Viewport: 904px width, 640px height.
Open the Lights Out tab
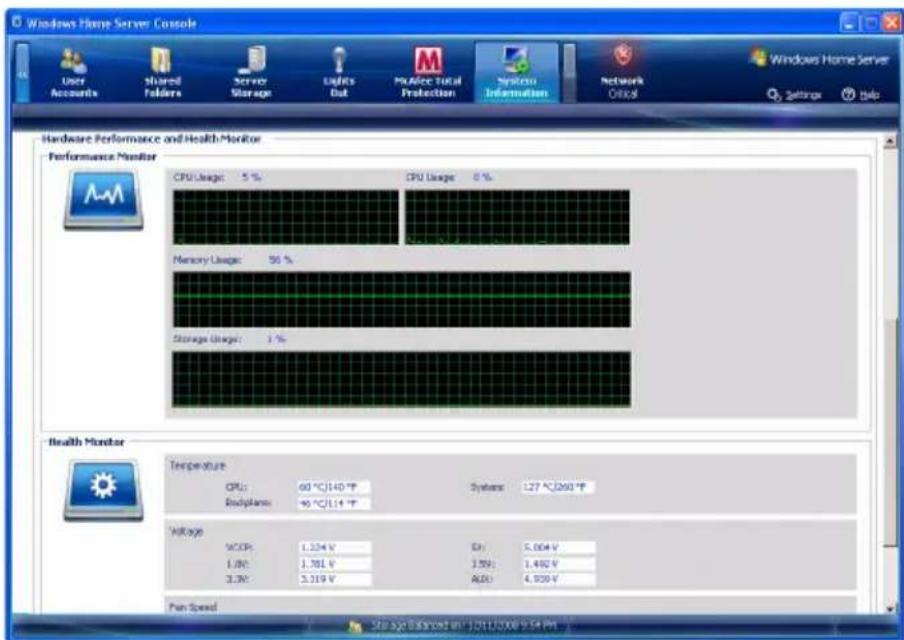point(339,73)
